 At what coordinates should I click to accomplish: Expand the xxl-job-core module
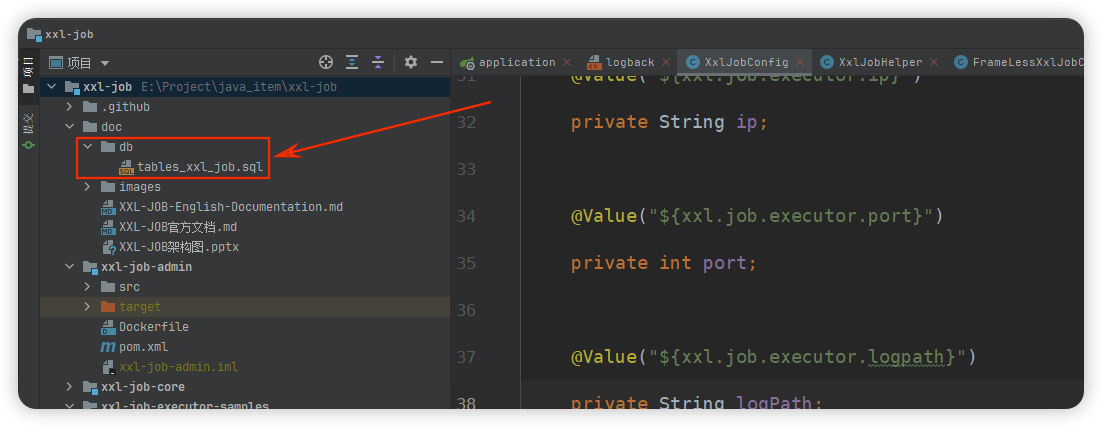click(x=69, y=387)
